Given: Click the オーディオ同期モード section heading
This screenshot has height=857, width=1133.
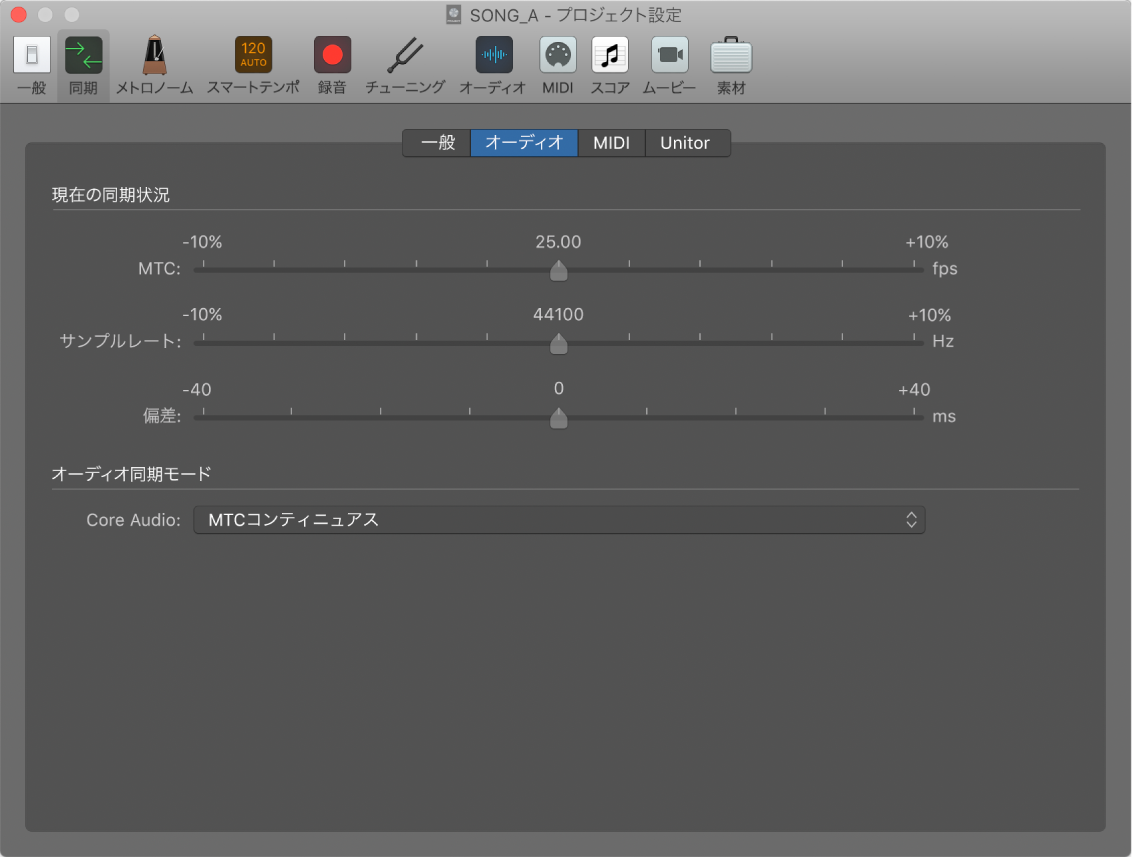Looking at the screenshot, I should click(132, 474).
